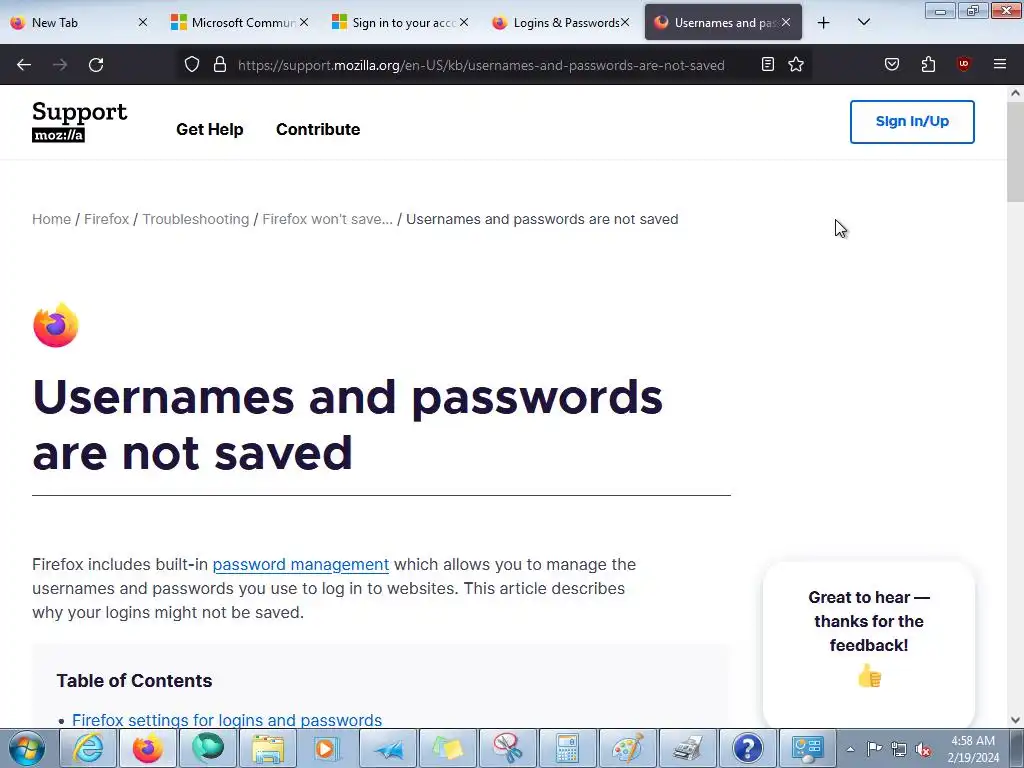Open the tracking protection shield icon

(191, 64)
